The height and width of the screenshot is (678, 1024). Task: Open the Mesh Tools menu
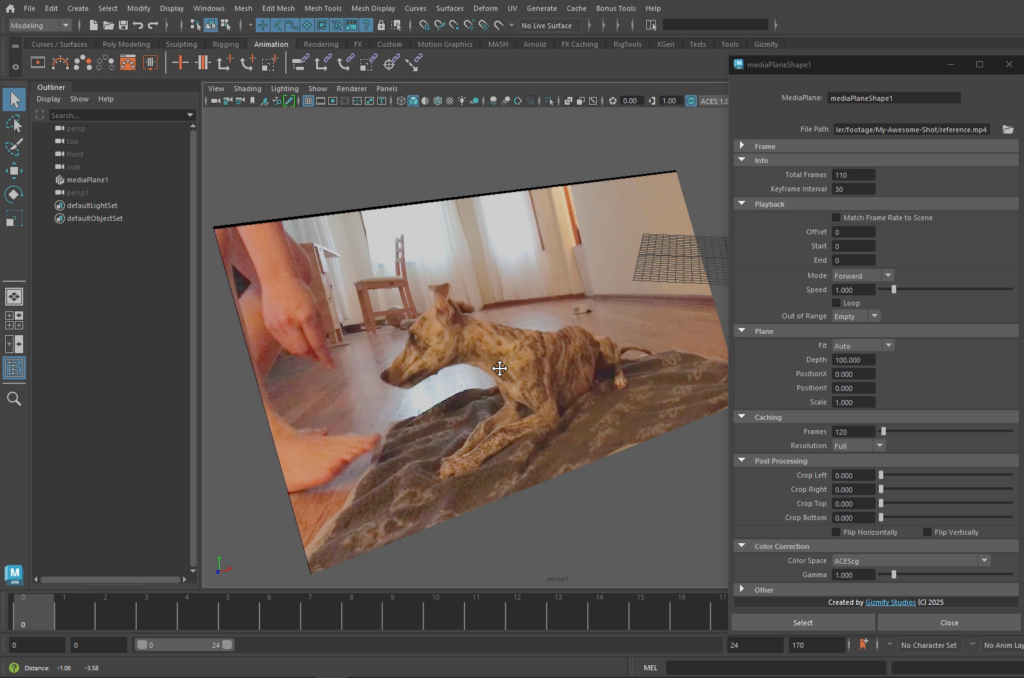tap(323, 8)
